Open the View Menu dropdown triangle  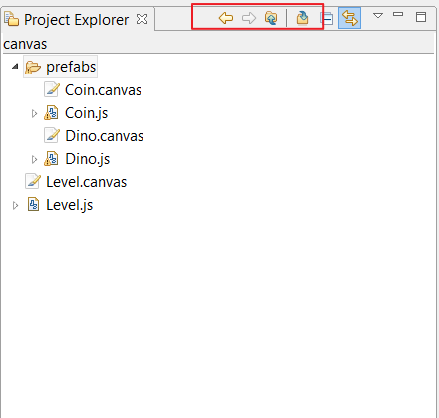[x=378, y=15]
